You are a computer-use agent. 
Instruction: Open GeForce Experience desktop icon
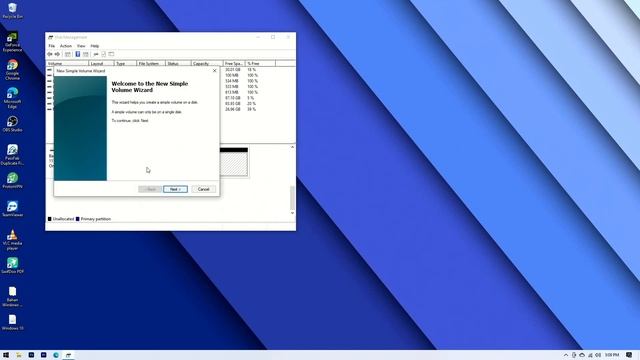point(12,42)
